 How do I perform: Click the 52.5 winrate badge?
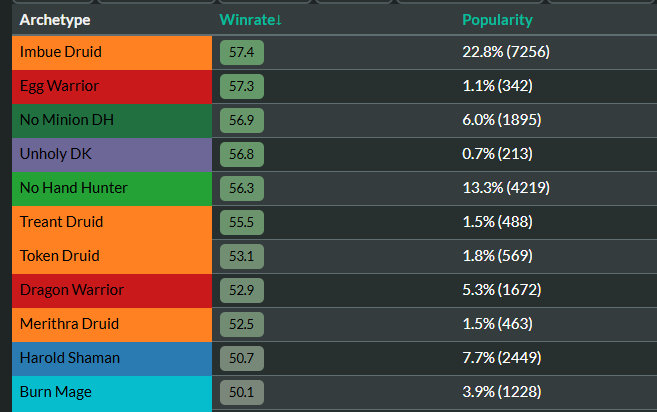[242, 324]
